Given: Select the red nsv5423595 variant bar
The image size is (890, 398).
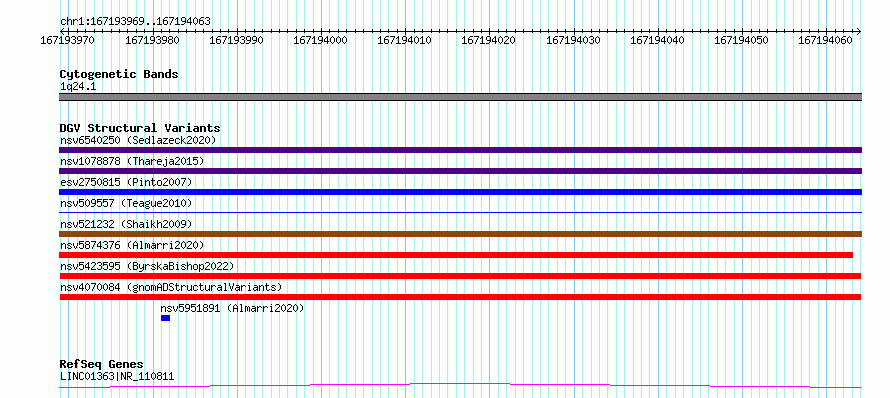Looking at the screenshot, I should (x=460, y=276).
